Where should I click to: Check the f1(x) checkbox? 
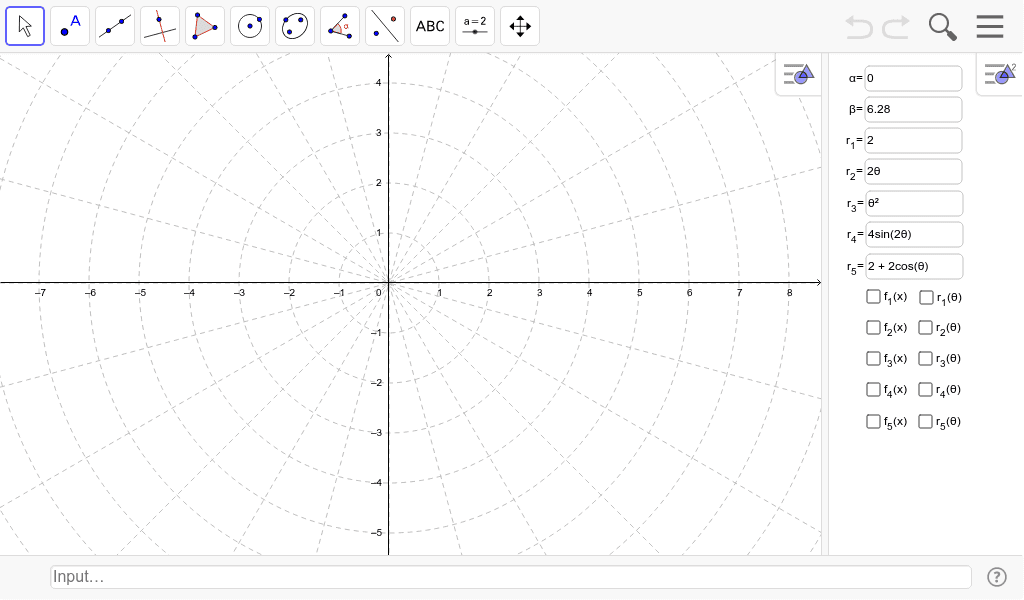tap(873, 296)
